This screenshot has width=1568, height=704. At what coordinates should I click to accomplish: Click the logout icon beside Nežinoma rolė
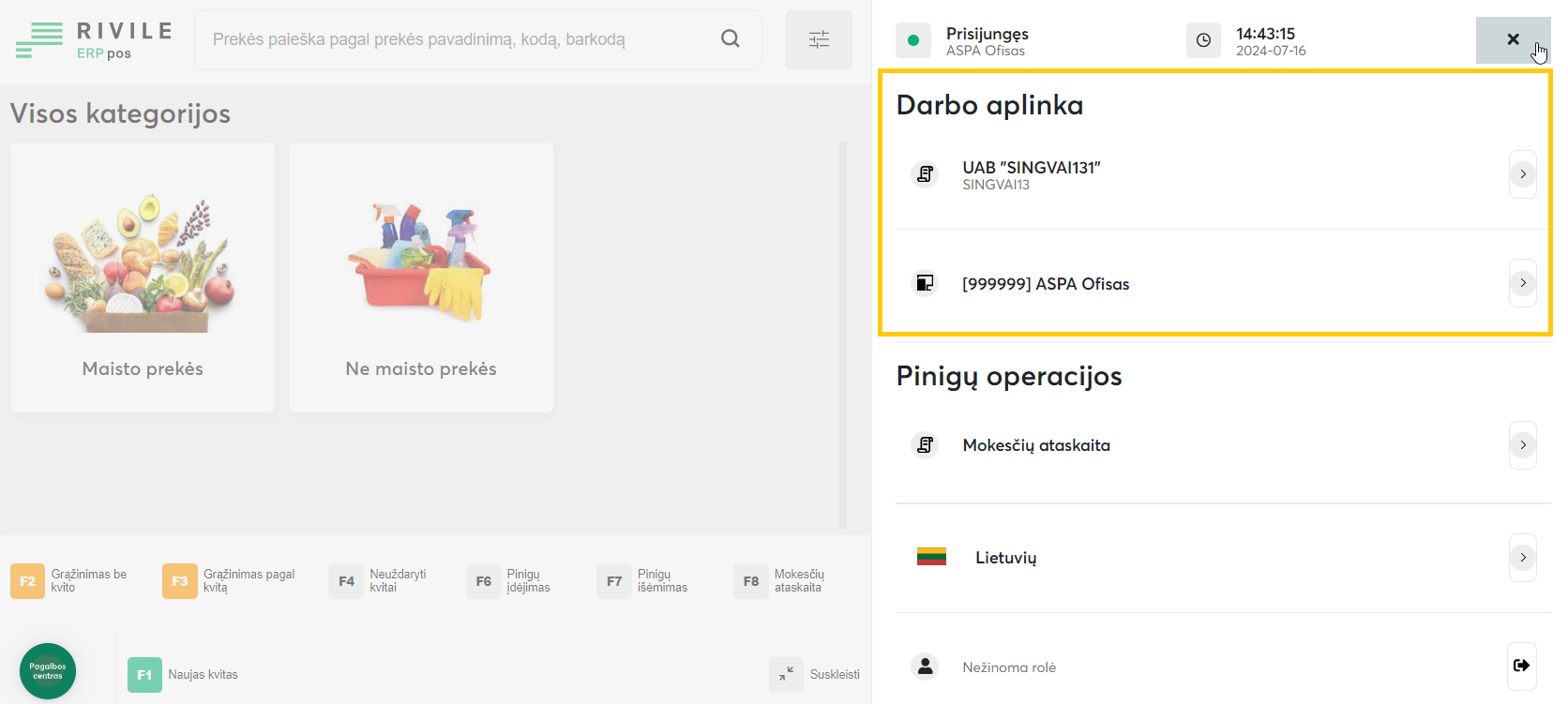coord(1521,666)
